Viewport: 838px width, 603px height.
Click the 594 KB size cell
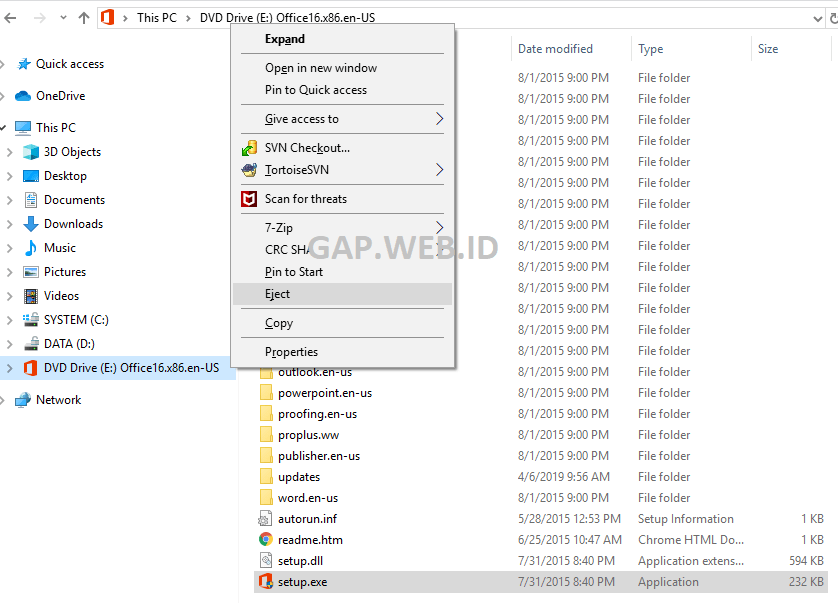pos(806,561)
